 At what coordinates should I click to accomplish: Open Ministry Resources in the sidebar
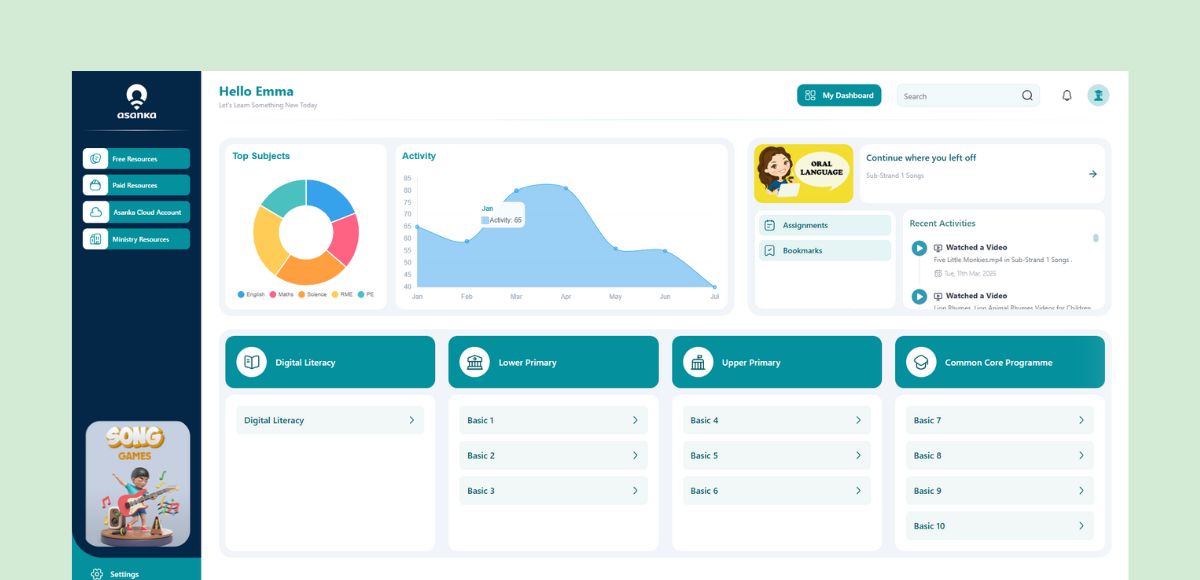pos(136,239)
